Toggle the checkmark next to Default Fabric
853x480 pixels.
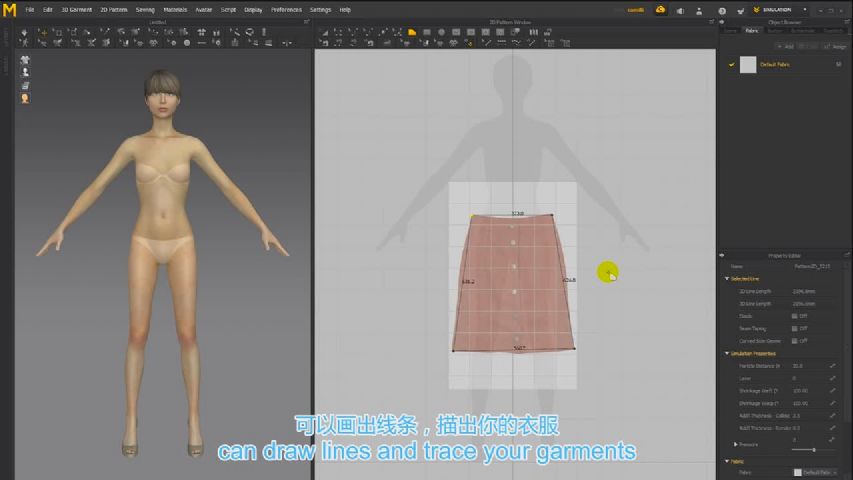(x=731, y=65)
